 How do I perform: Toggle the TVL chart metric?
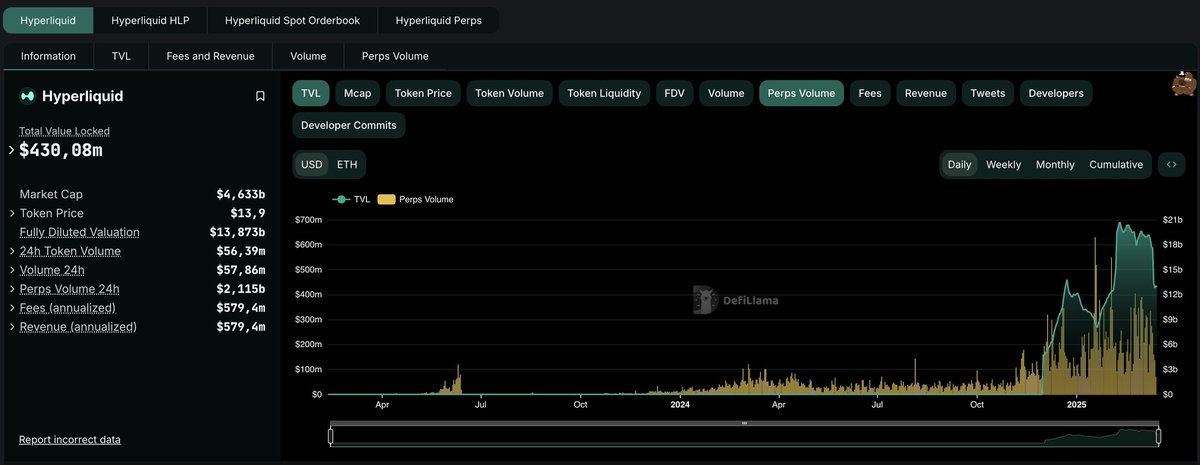tap(311, 93)
